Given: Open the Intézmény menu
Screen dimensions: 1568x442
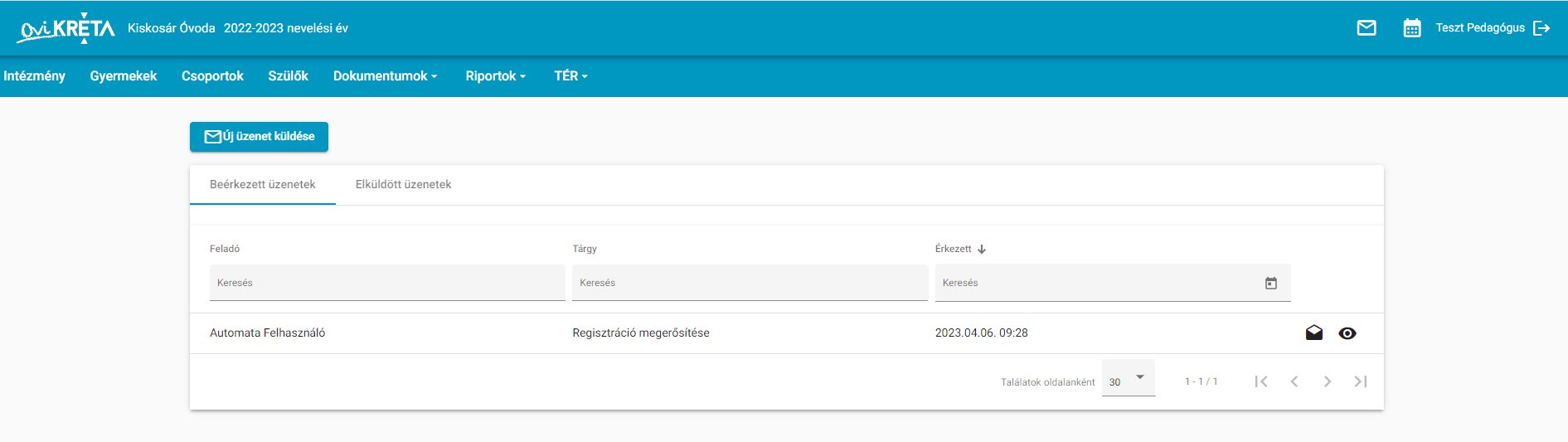Looking at the screenshot, I should [x=34, y=76].
